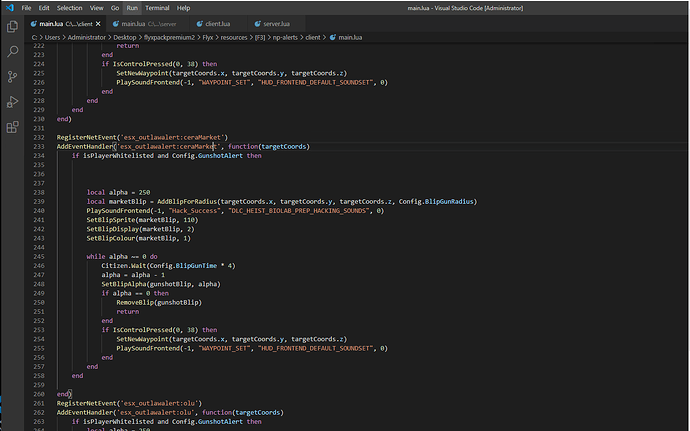690x431 pixels.
Task: Open the Source Control view
Action: coord(12,76)
